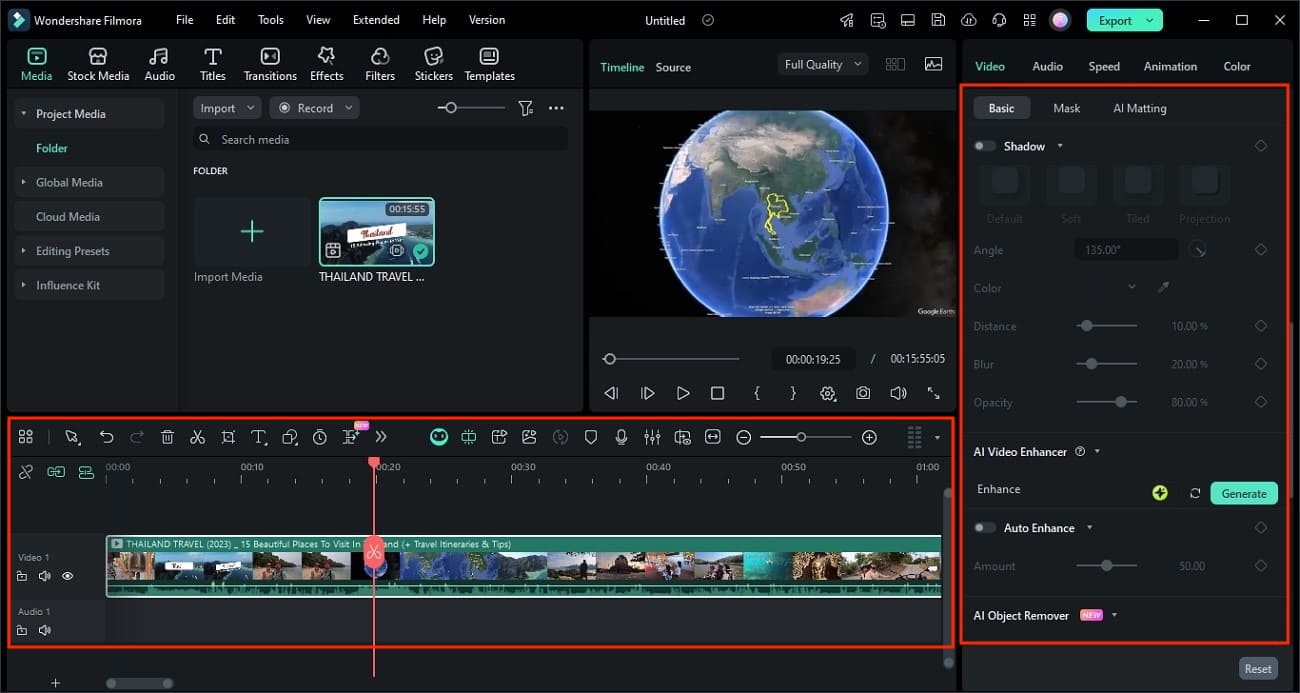Open the Tools menu in the menu bar
Viewport: 1300px width, 693px height.
[269, 19]
